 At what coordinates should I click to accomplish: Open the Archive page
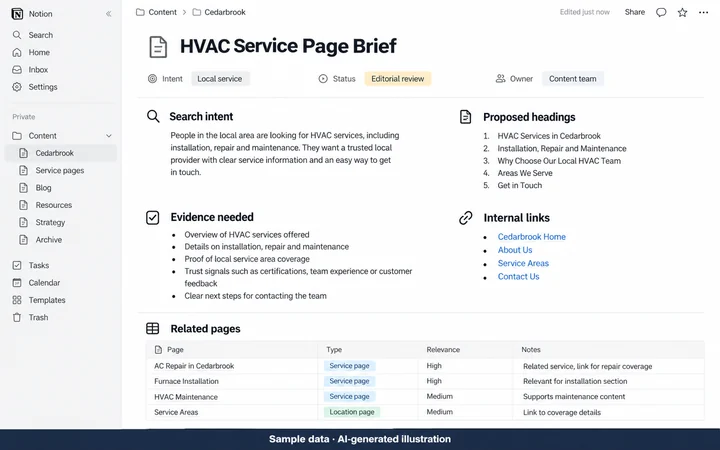[x=49, y=240]
